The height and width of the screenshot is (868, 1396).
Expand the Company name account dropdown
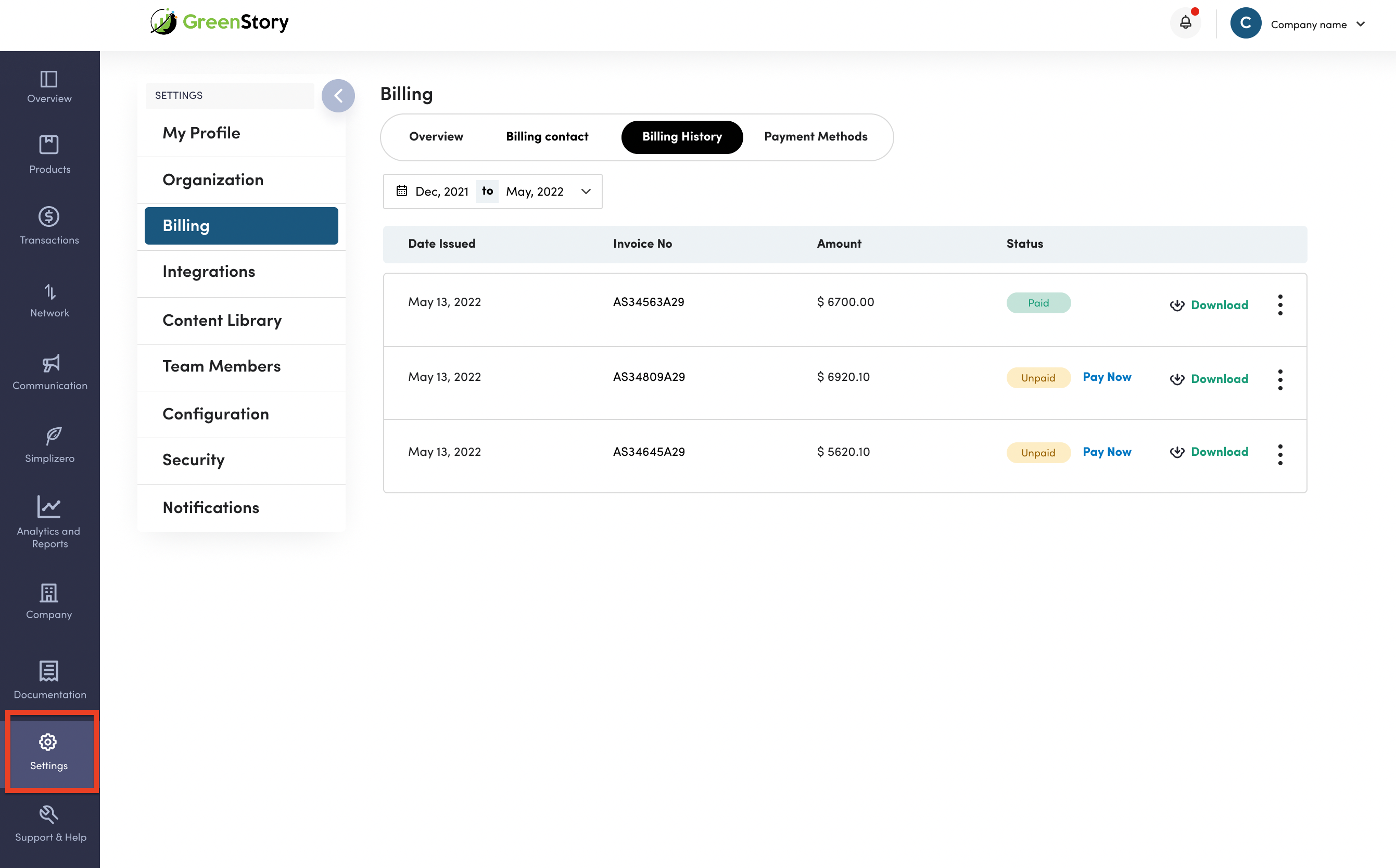tap(1360, 24)
